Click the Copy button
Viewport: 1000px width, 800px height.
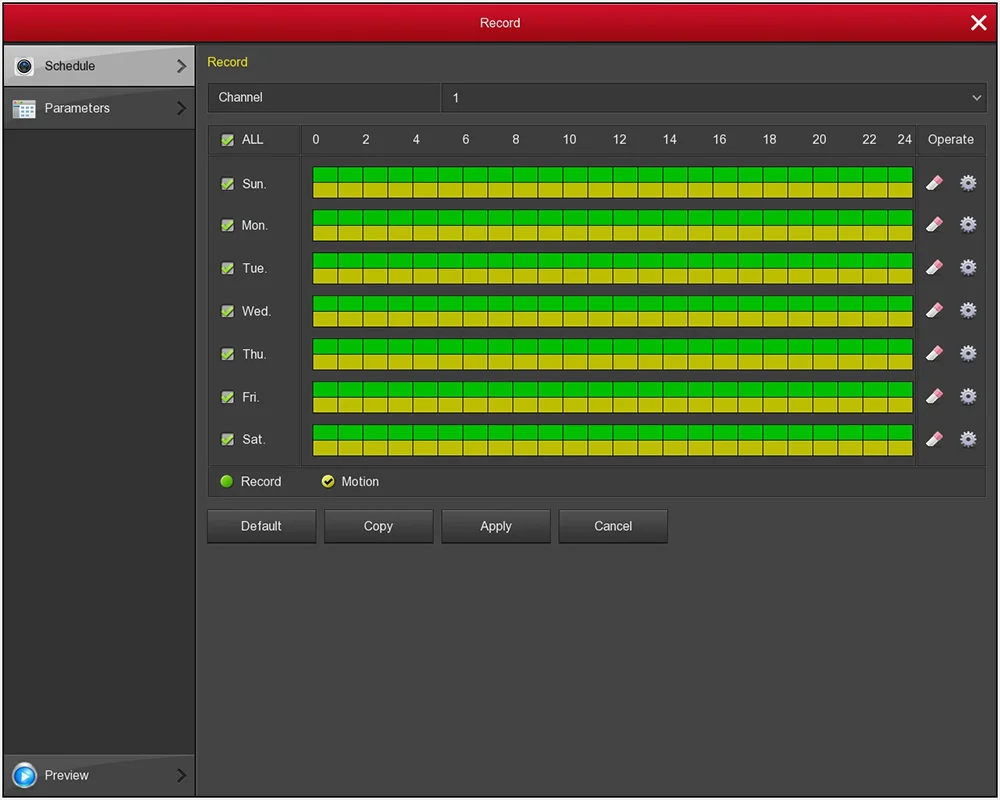pyautogui.click(x=378, y=526)
